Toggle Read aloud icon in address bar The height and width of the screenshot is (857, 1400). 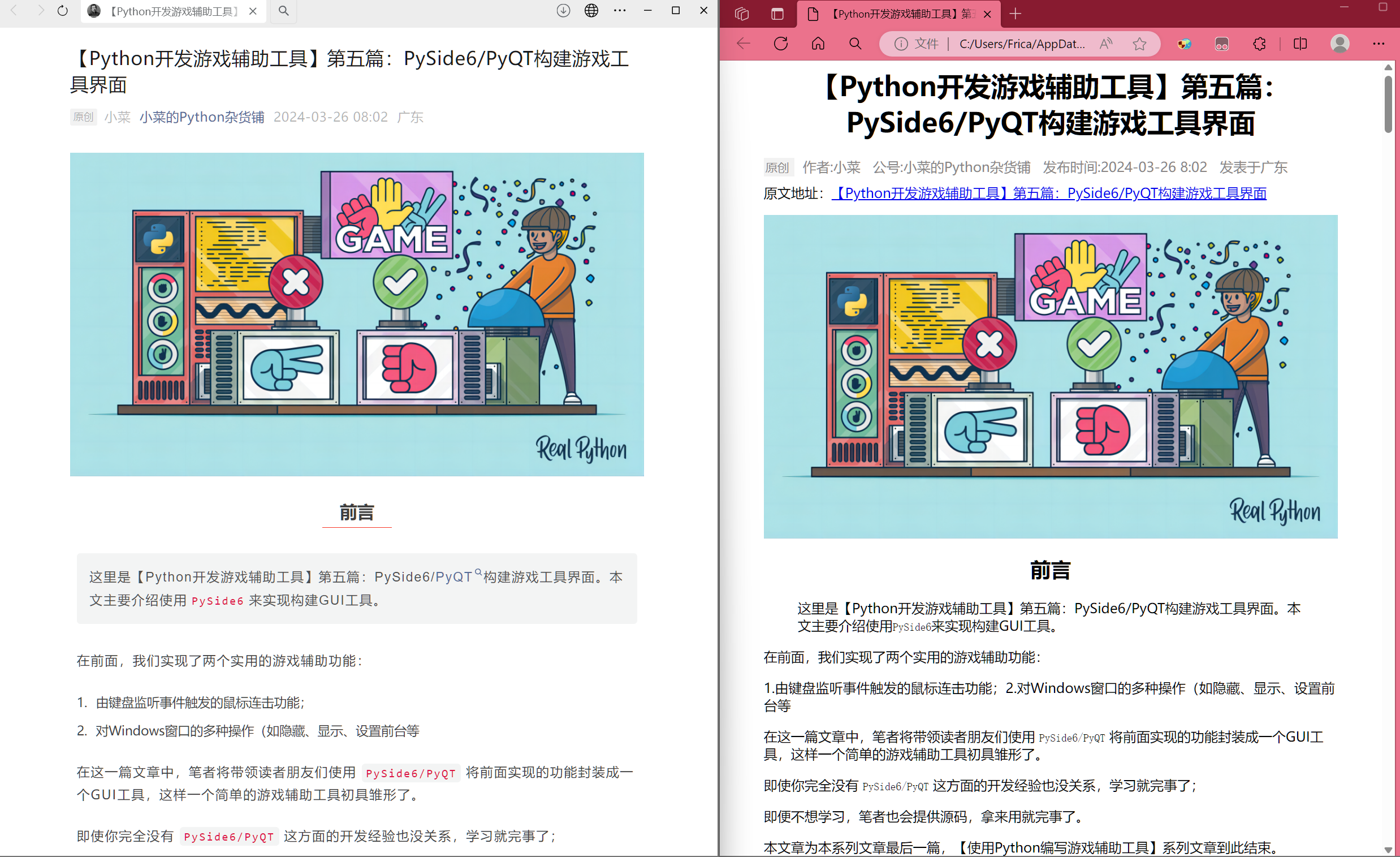pyautogui.click(x=1105, y=44)
